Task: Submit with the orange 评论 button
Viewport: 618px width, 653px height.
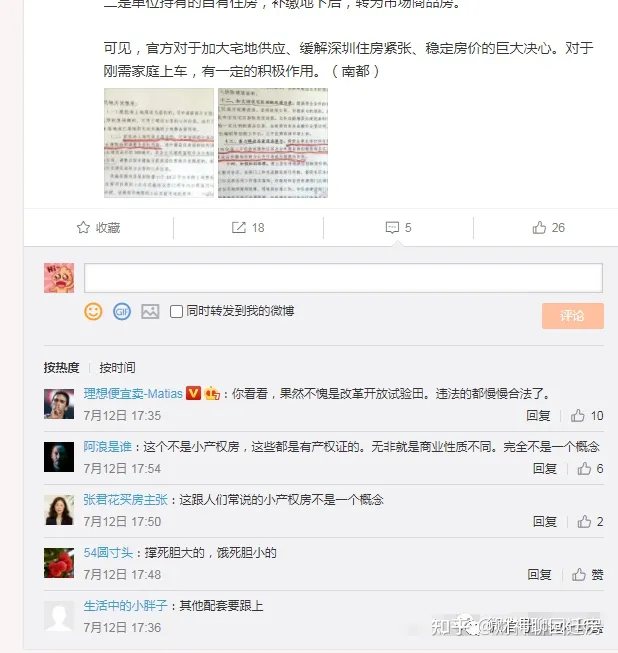Action: tap(573, 316)
